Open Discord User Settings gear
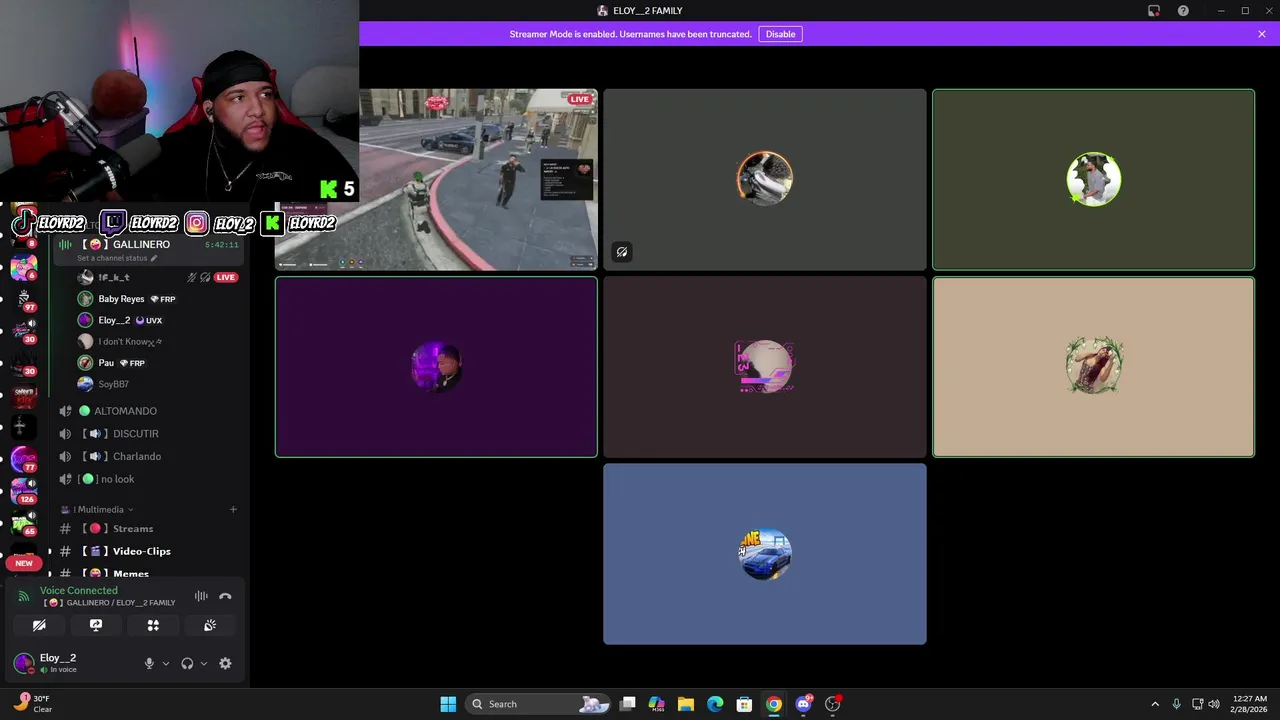Viewport: 1280px width, 720px height. (x=225, y=663)
